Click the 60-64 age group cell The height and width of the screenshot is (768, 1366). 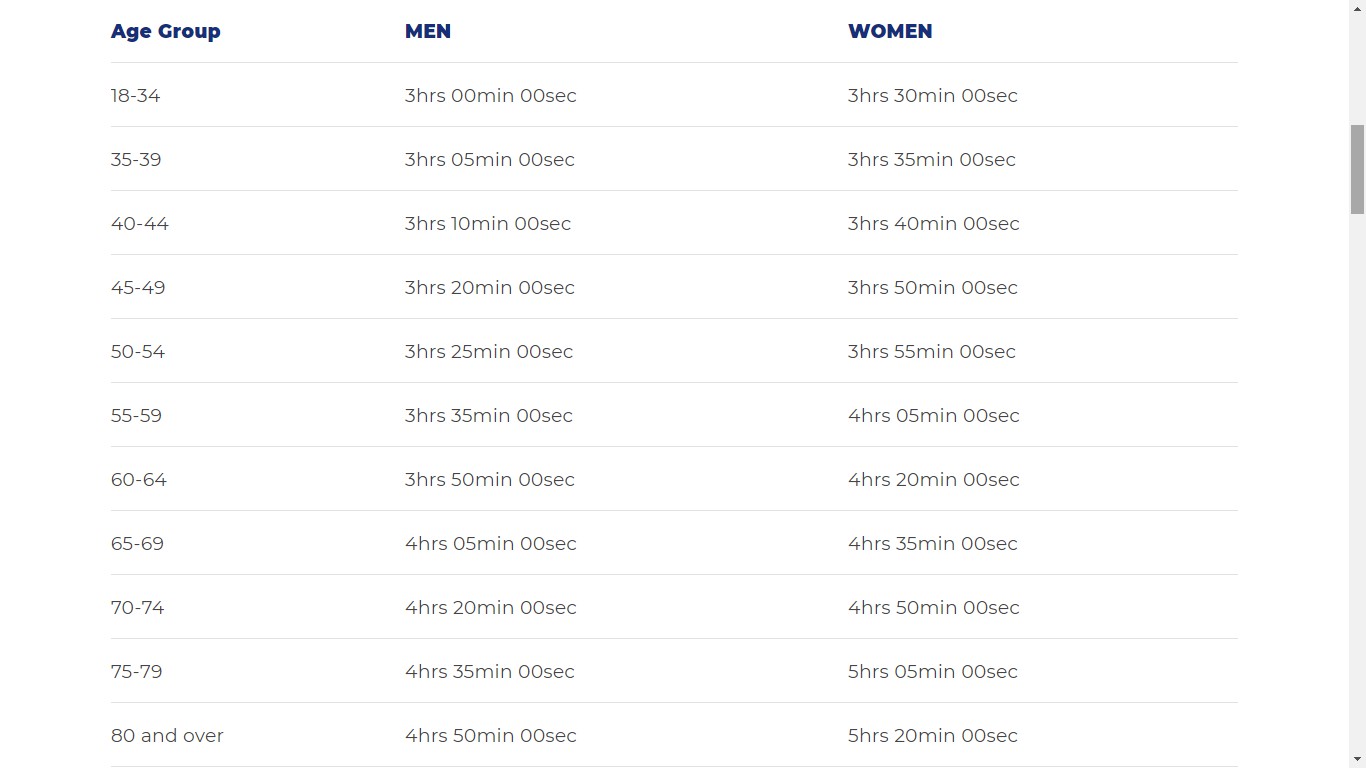pos(139,480)
